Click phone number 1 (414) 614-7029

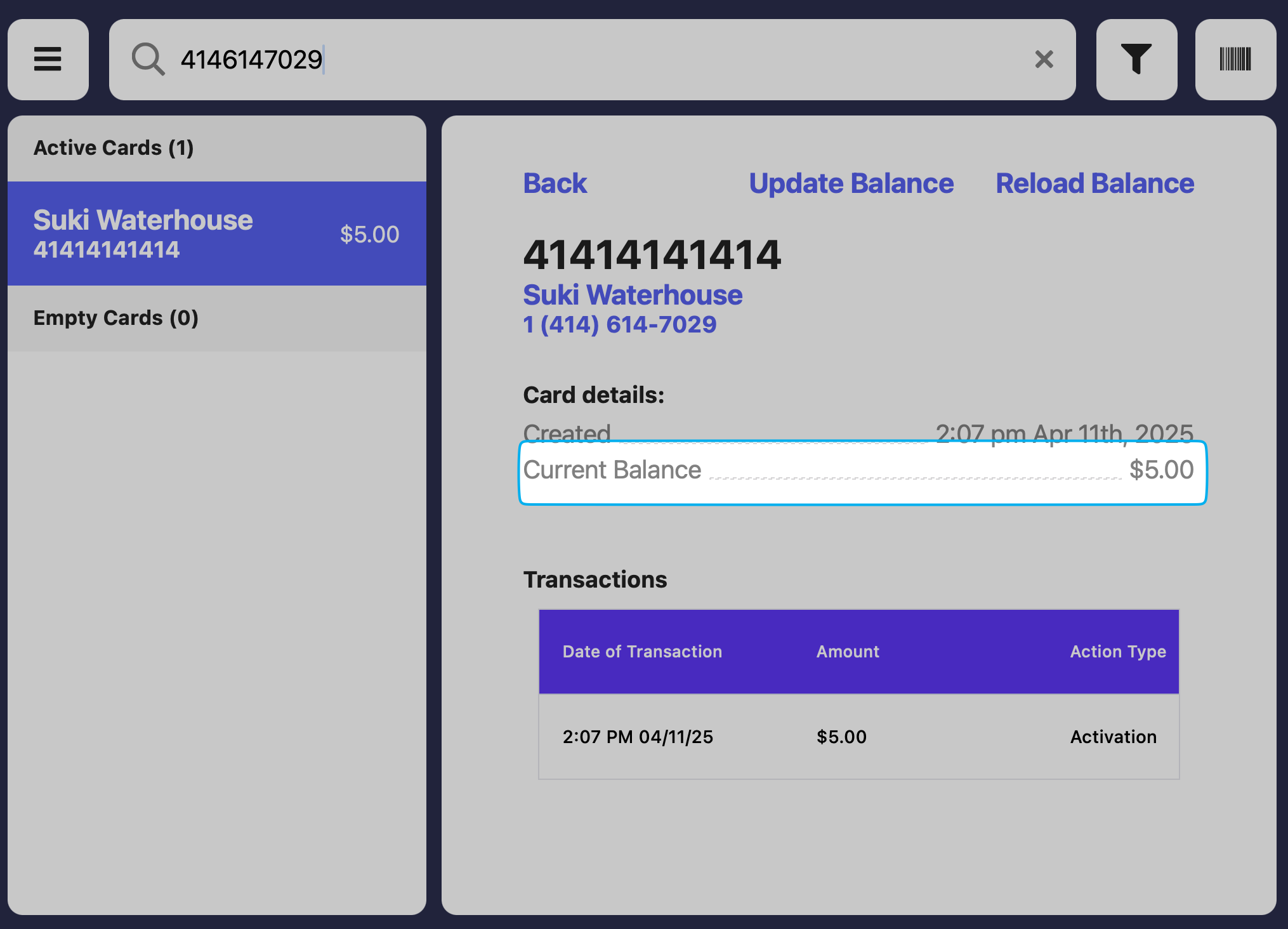tap(619, 325)
